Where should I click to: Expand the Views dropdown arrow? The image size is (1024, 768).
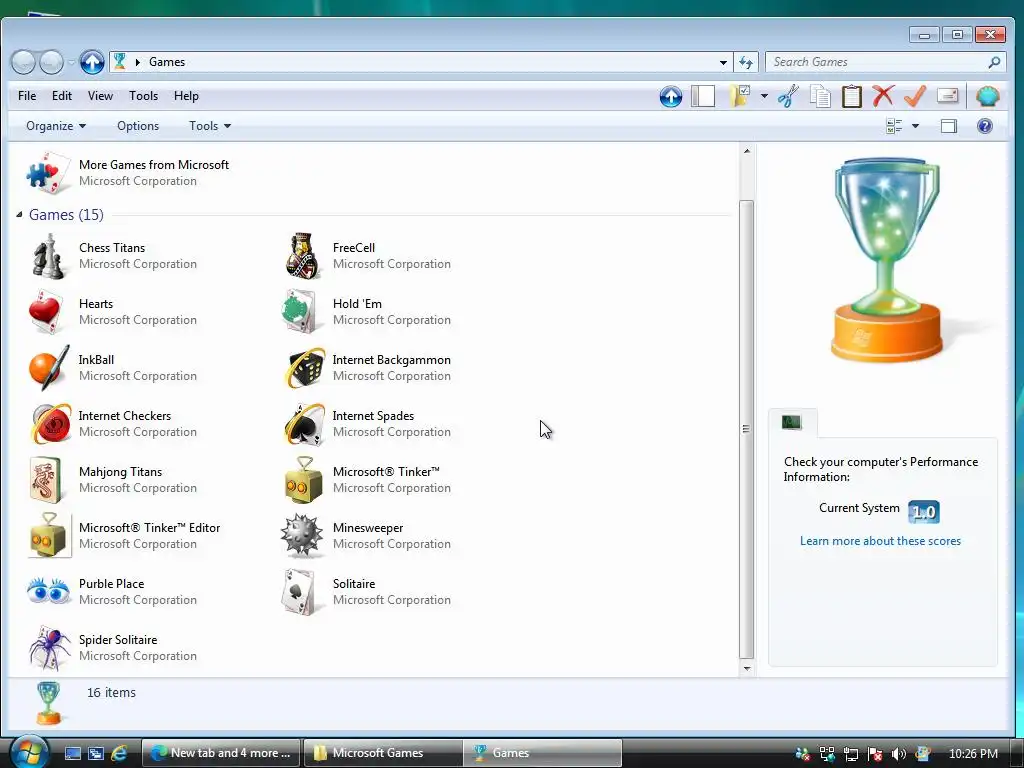[915, 126]
